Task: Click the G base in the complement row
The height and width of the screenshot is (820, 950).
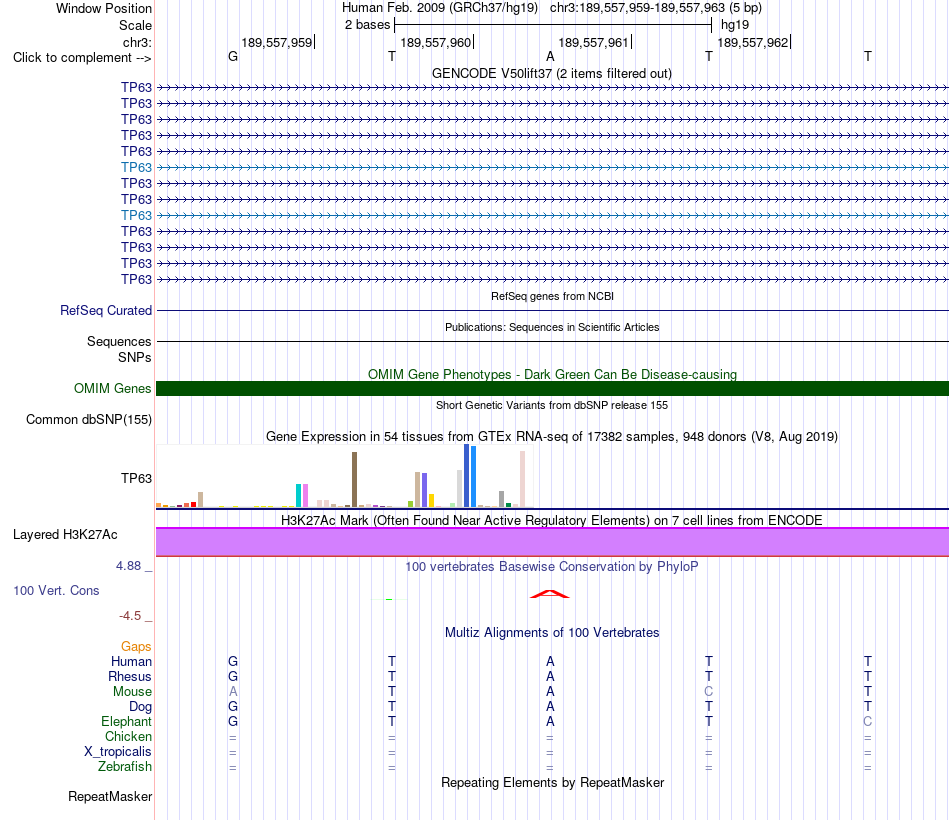Action: pos(233,56)
